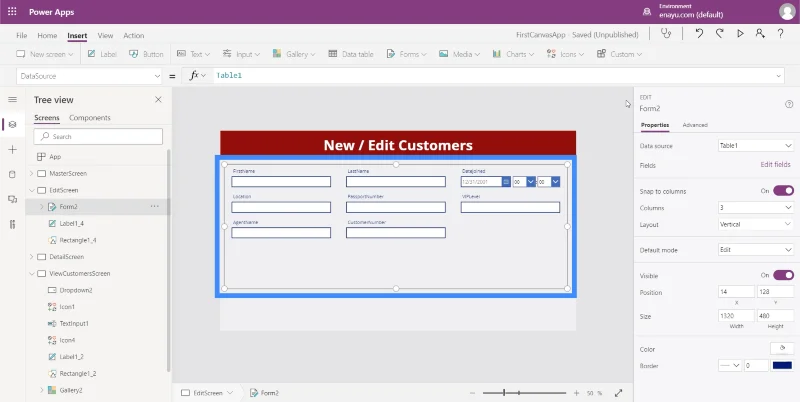Open the Insert plus icon in the sidebar
The width and height of the screenshot is (800, 402).
(12, 149)
